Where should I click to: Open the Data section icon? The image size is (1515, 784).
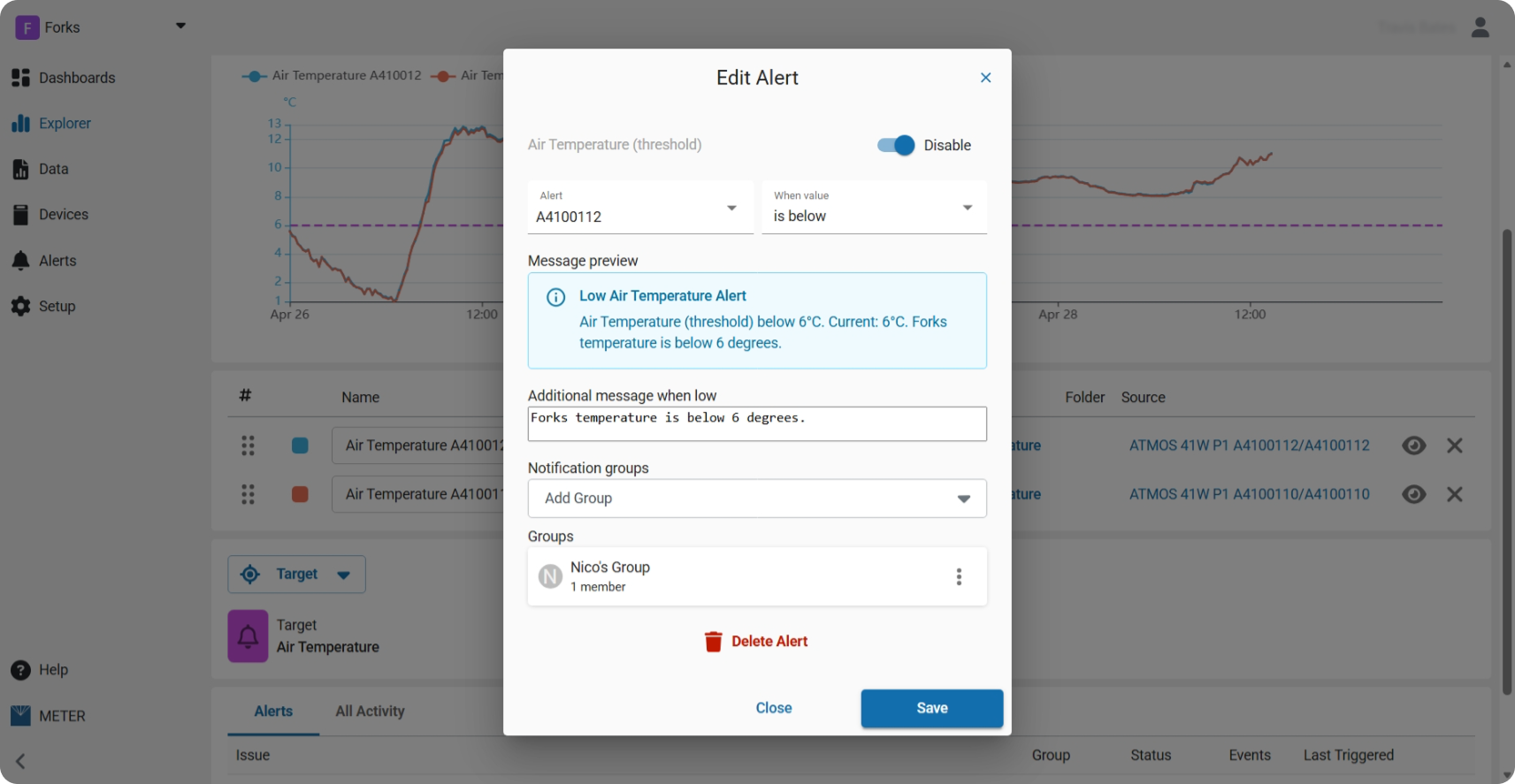coord(20,169)
